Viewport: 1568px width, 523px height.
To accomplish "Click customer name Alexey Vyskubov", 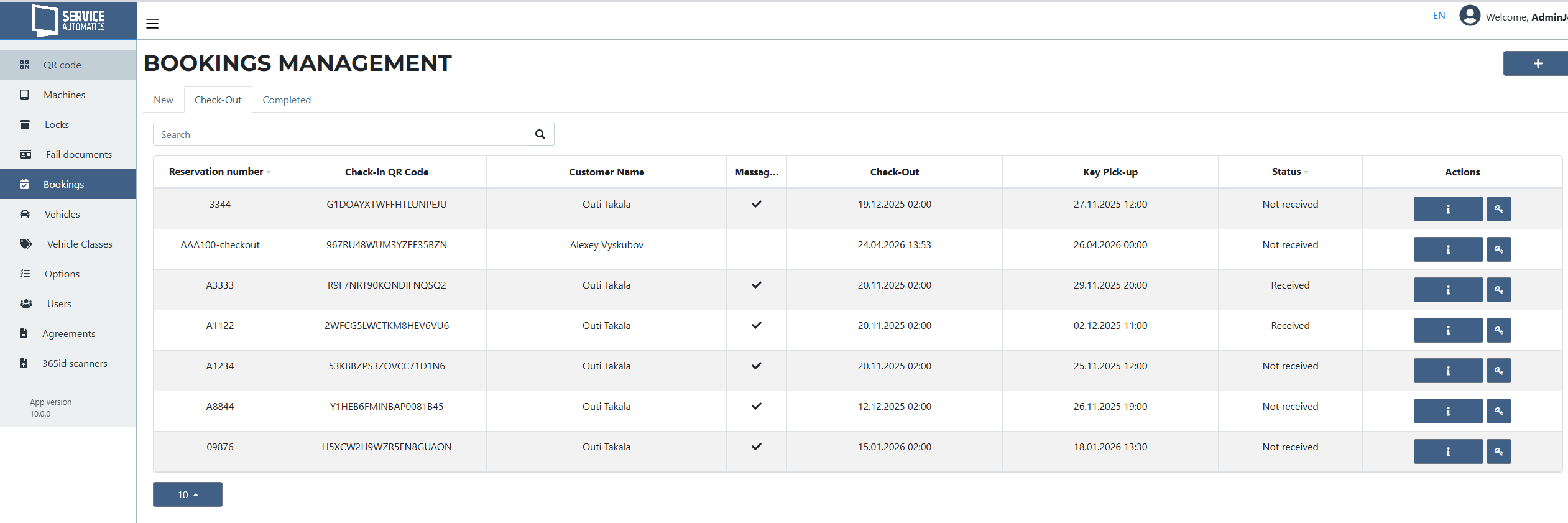I will (607, 245).
